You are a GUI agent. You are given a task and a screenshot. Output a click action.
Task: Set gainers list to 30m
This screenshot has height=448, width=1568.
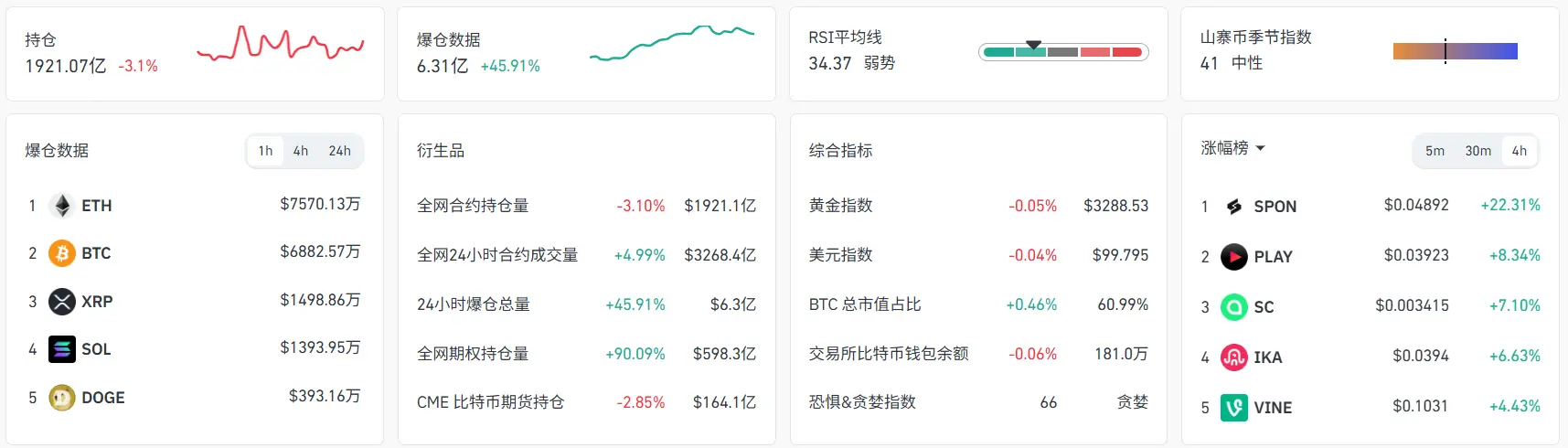pyautogui.click(x=1478, y=151)
